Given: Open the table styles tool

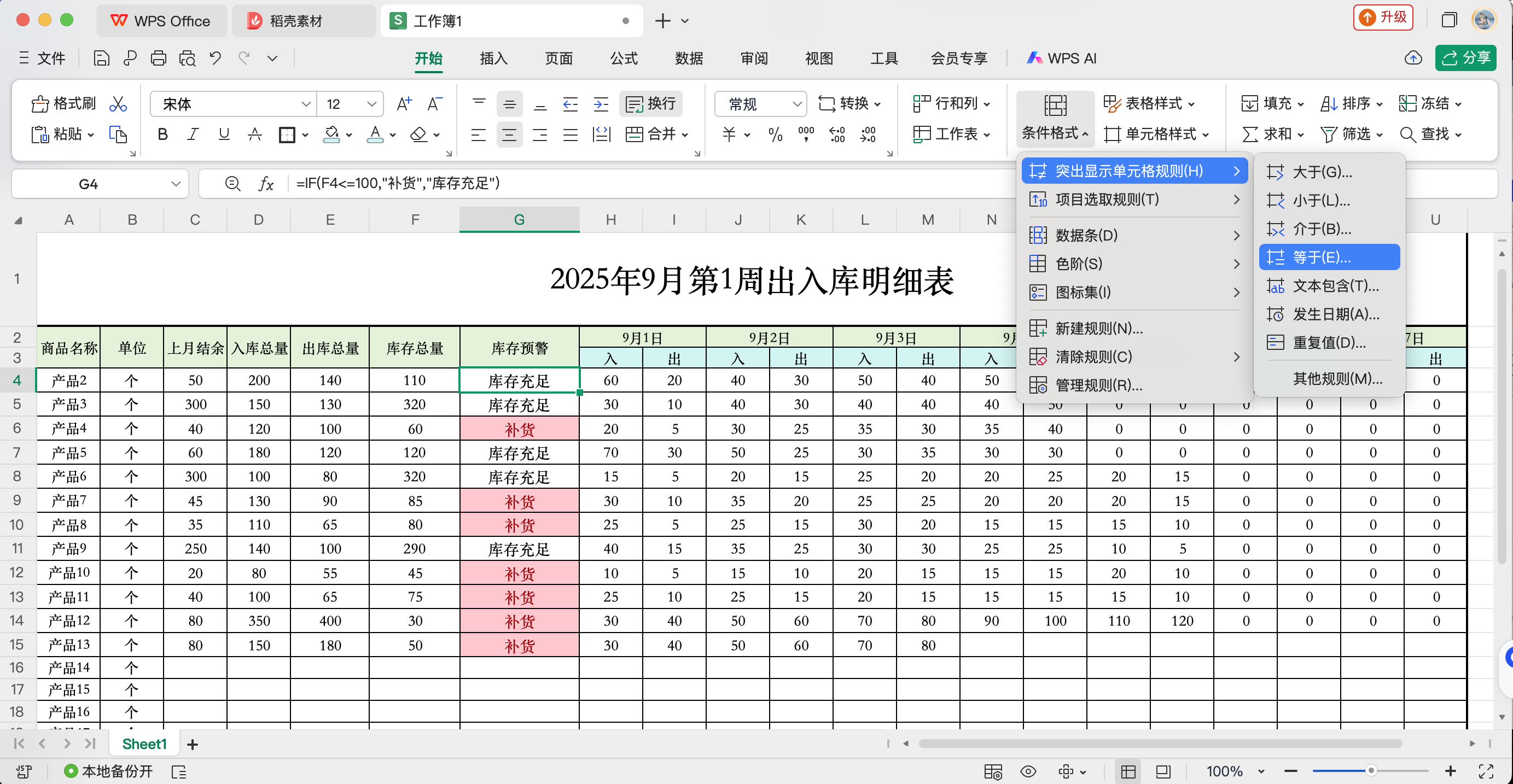Looking at the screenshot, I should pyautogui.click(x=1148, y=103).
